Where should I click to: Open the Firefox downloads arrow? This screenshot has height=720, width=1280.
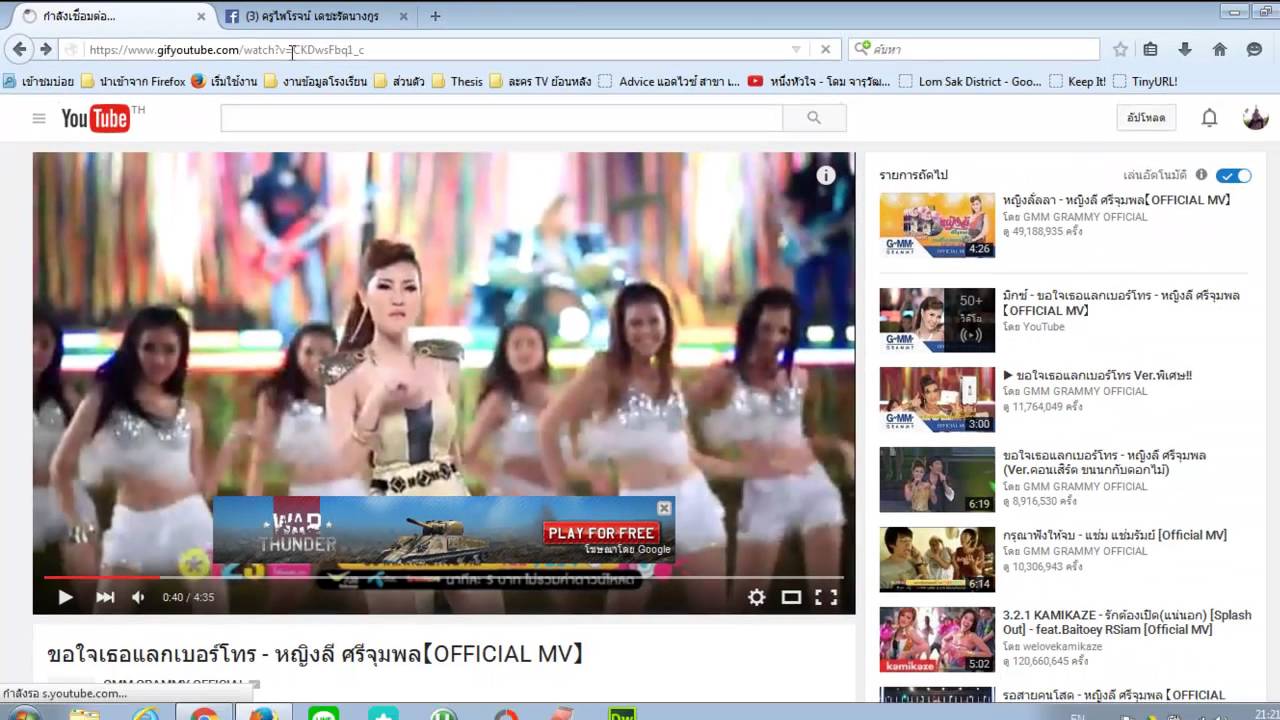click(1185, 49)
